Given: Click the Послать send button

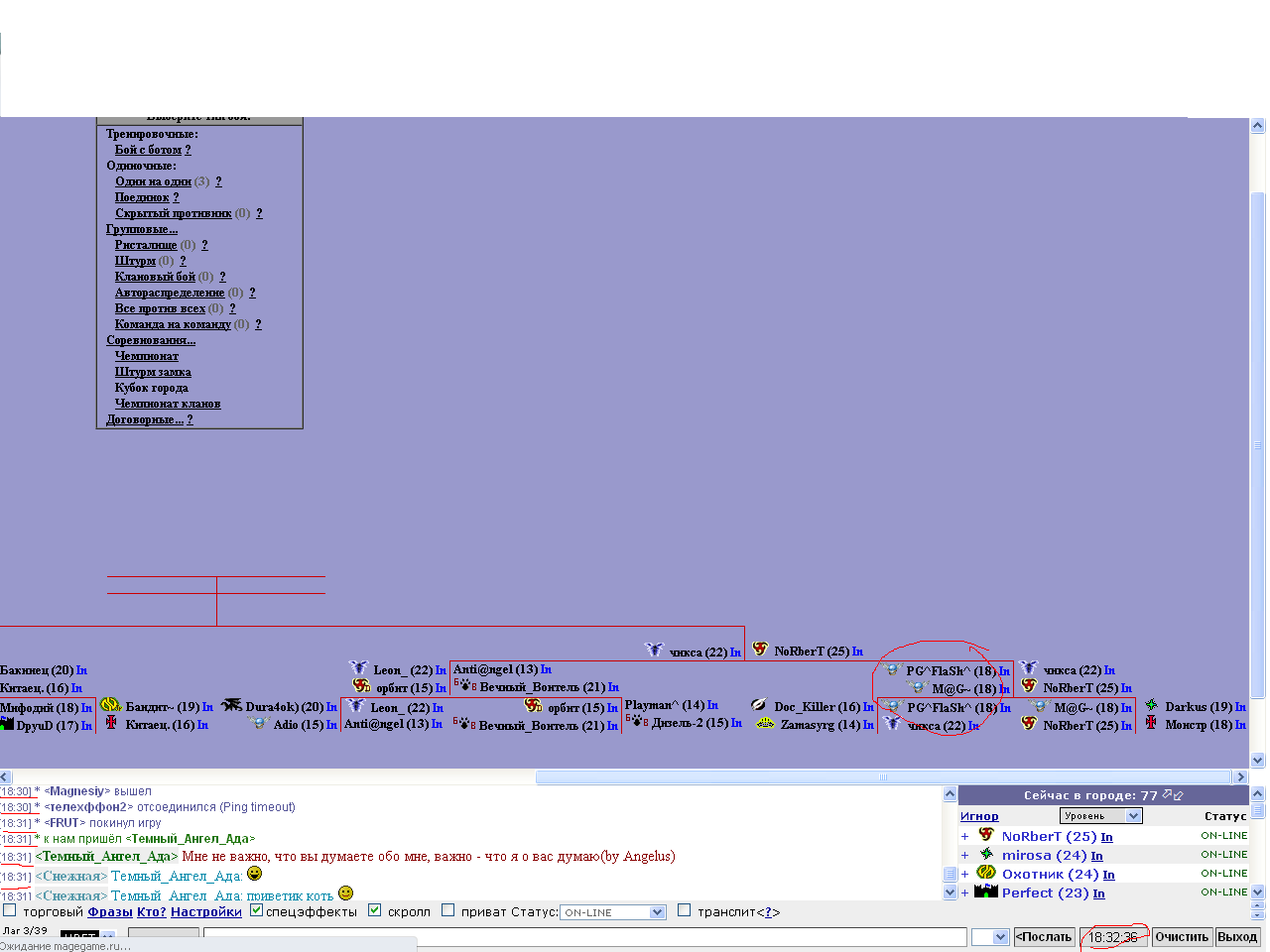Looking at the screenshot, I should point(1045,936).
